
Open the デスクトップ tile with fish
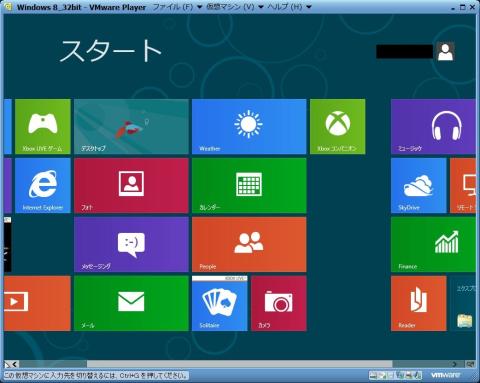(x=131, y=127)
